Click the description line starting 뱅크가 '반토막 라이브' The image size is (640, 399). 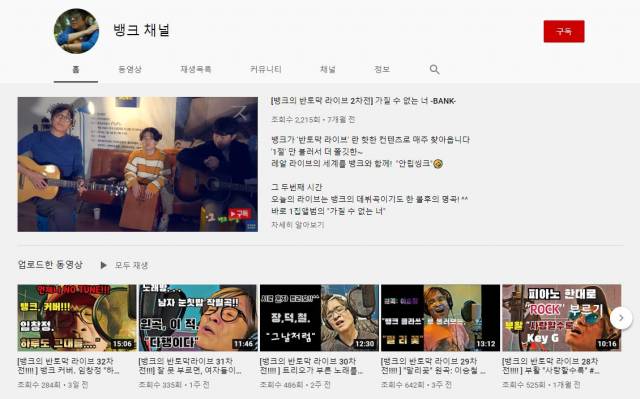[371, 140]
